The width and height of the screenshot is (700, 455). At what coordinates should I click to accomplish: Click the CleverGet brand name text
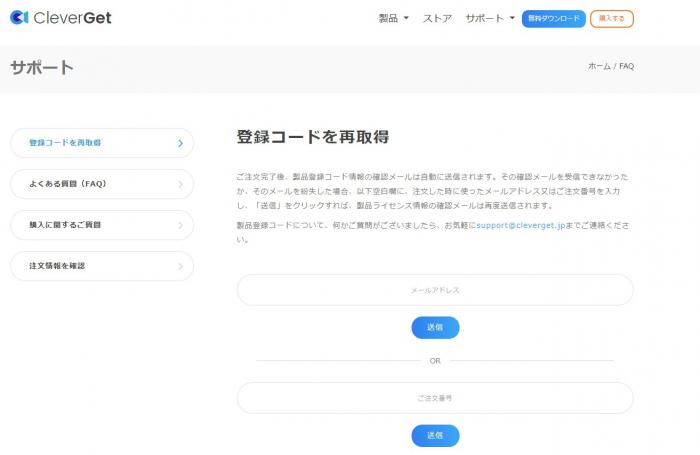[x=72, y=18]
